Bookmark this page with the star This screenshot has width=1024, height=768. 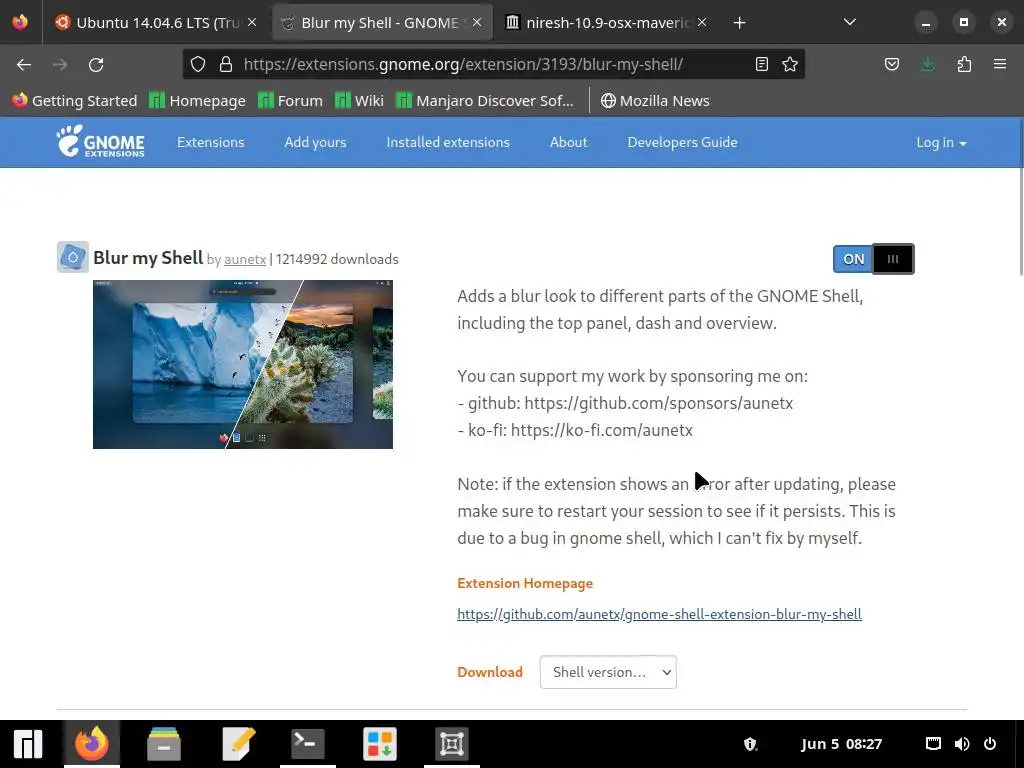tap(790, 64)
